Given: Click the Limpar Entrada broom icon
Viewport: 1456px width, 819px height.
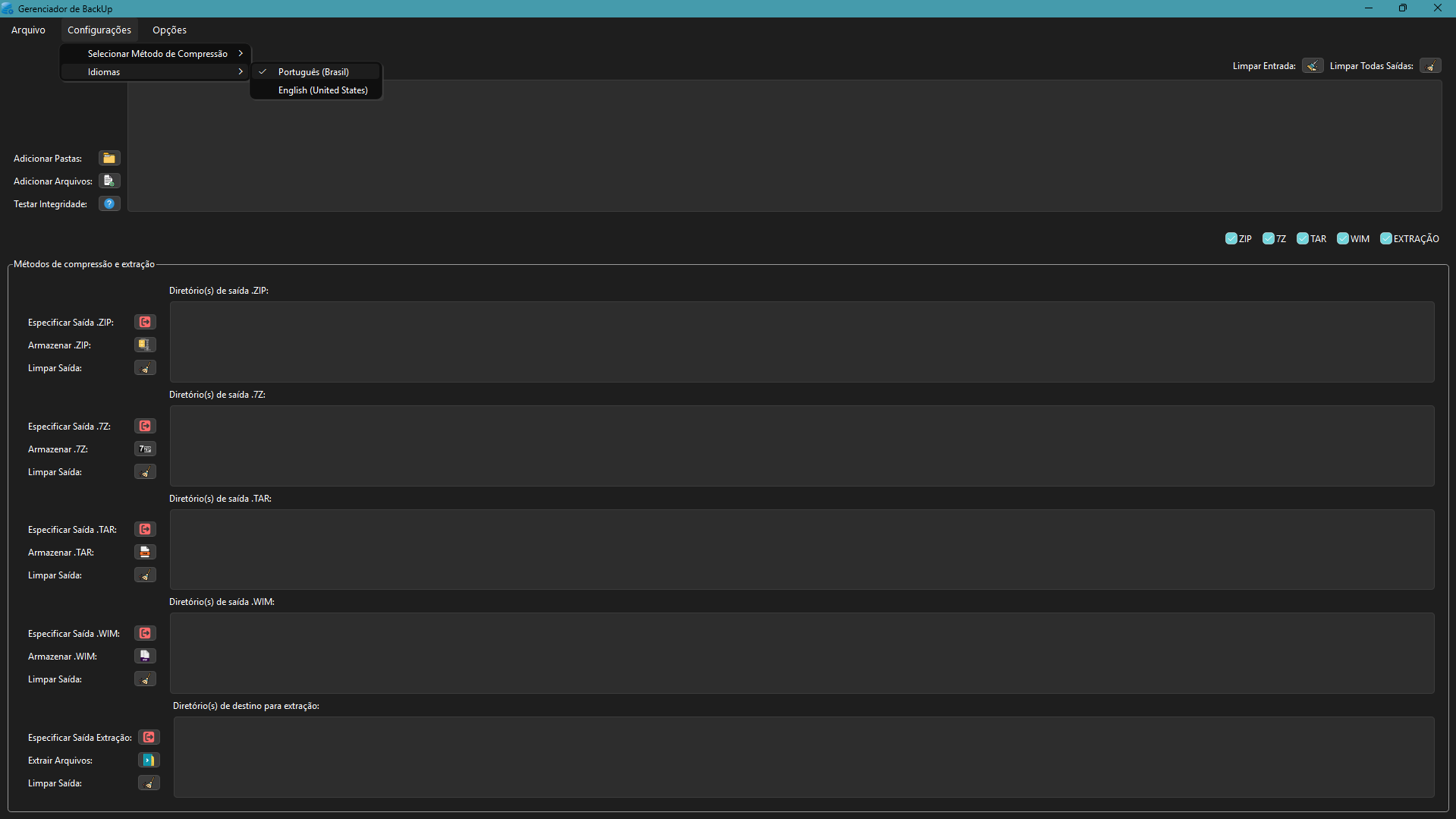Looking at the screenshot, I should pos(1313,66).
